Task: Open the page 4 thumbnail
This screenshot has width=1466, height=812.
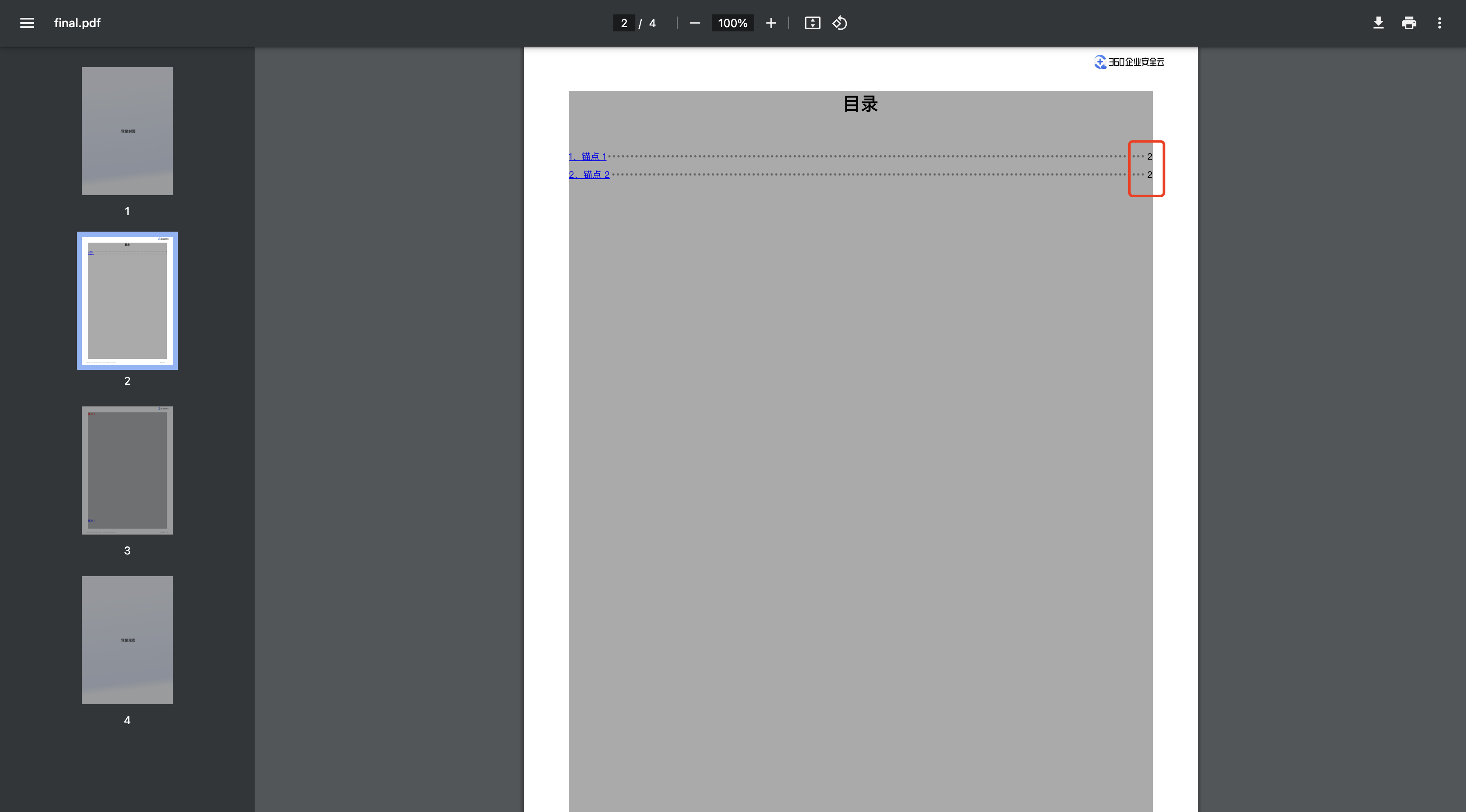Action: [x=127, y=640]
